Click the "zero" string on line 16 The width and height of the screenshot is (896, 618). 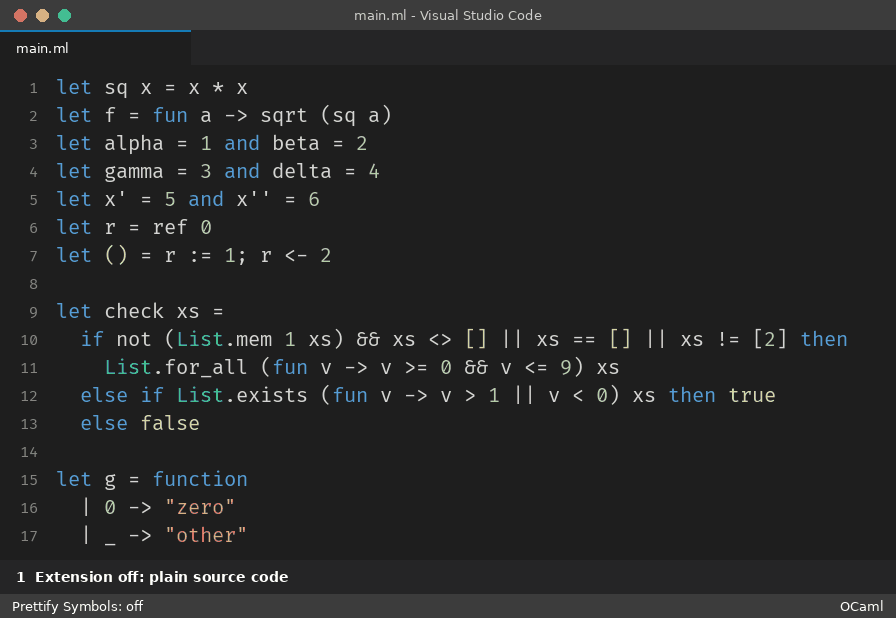[200, 507]
